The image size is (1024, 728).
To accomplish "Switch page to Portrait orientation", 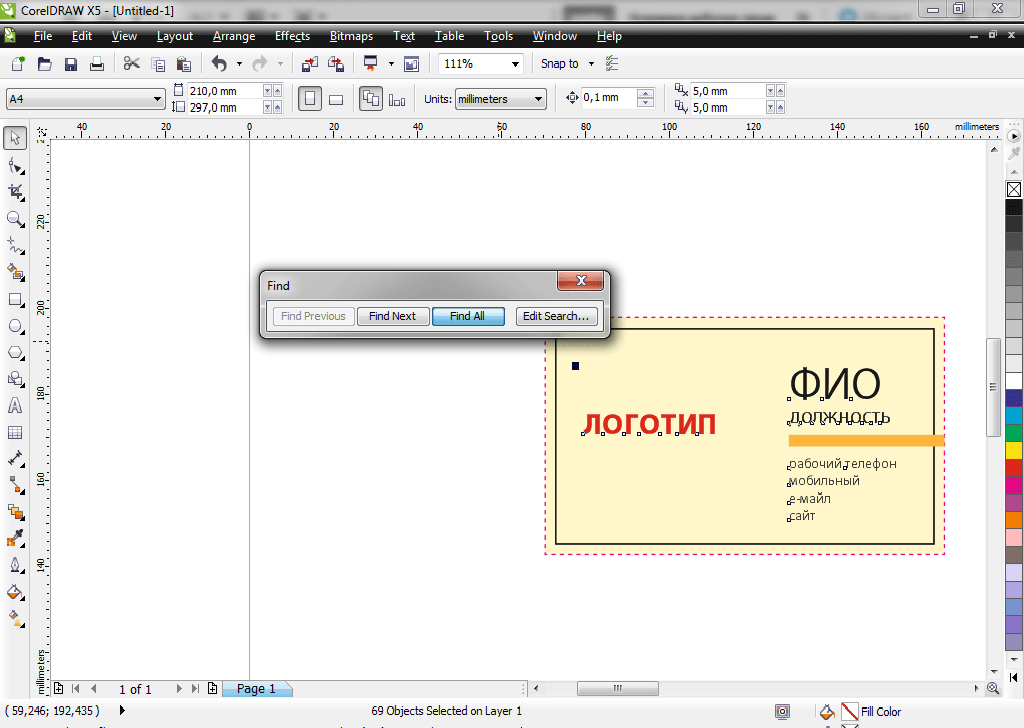I will pyautogui.click(x=310, y=99).
